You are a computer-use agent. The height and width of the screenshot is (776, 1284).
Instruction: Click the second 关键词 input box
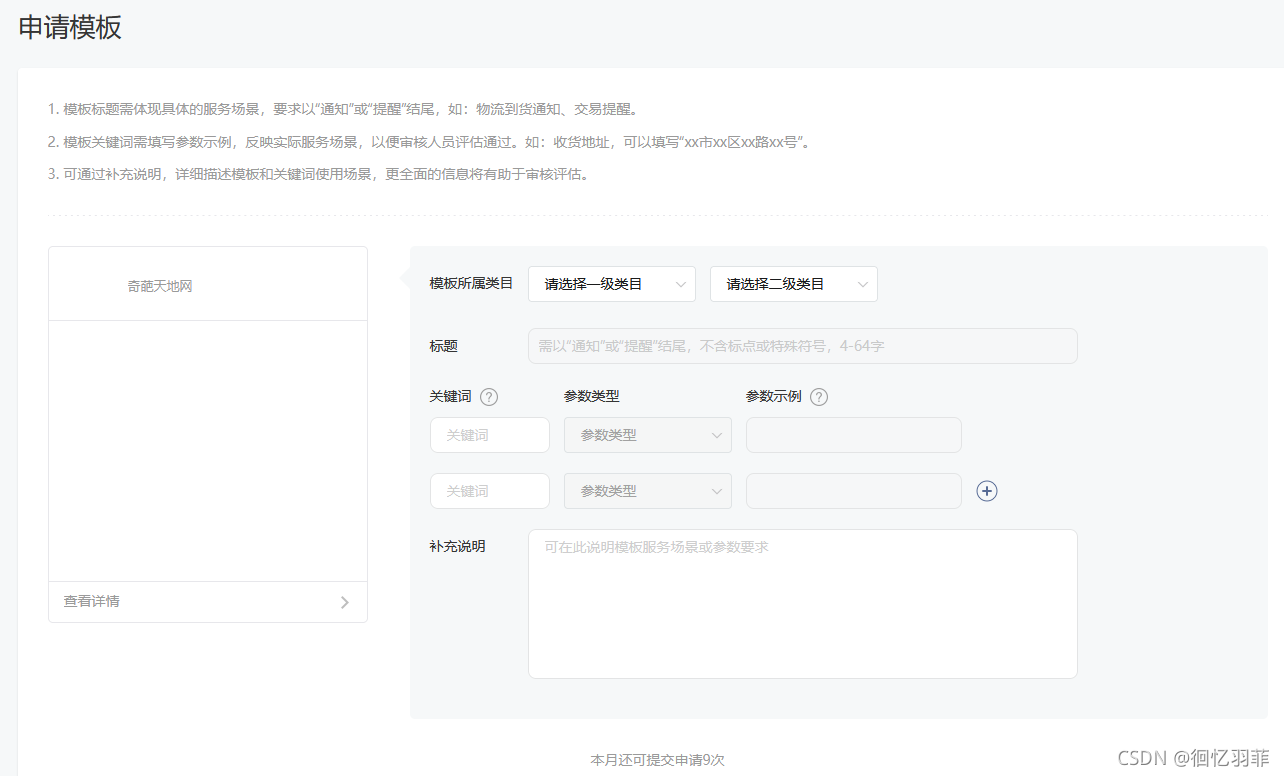490,491
